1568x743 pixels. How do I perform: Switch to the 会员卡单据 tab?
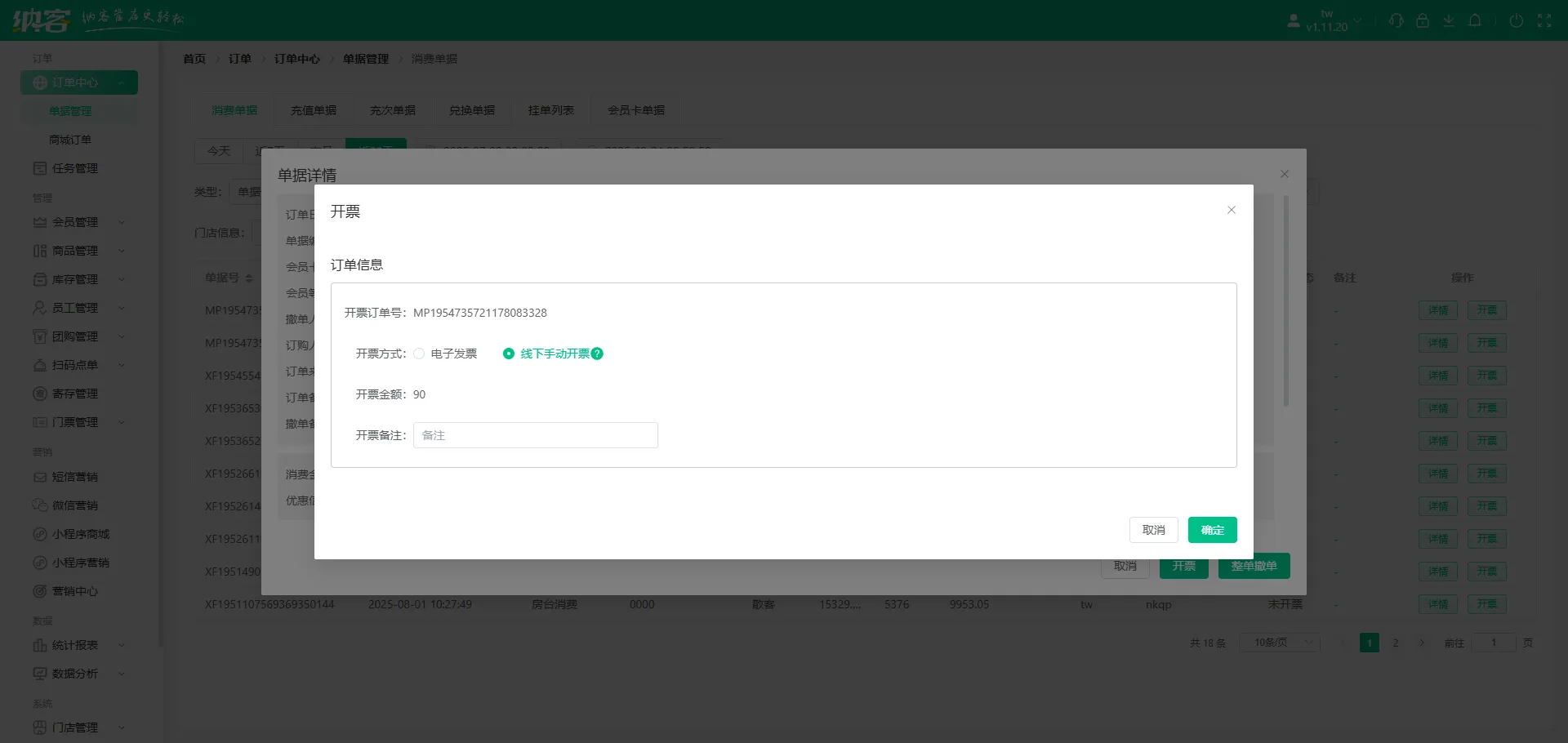635,110
